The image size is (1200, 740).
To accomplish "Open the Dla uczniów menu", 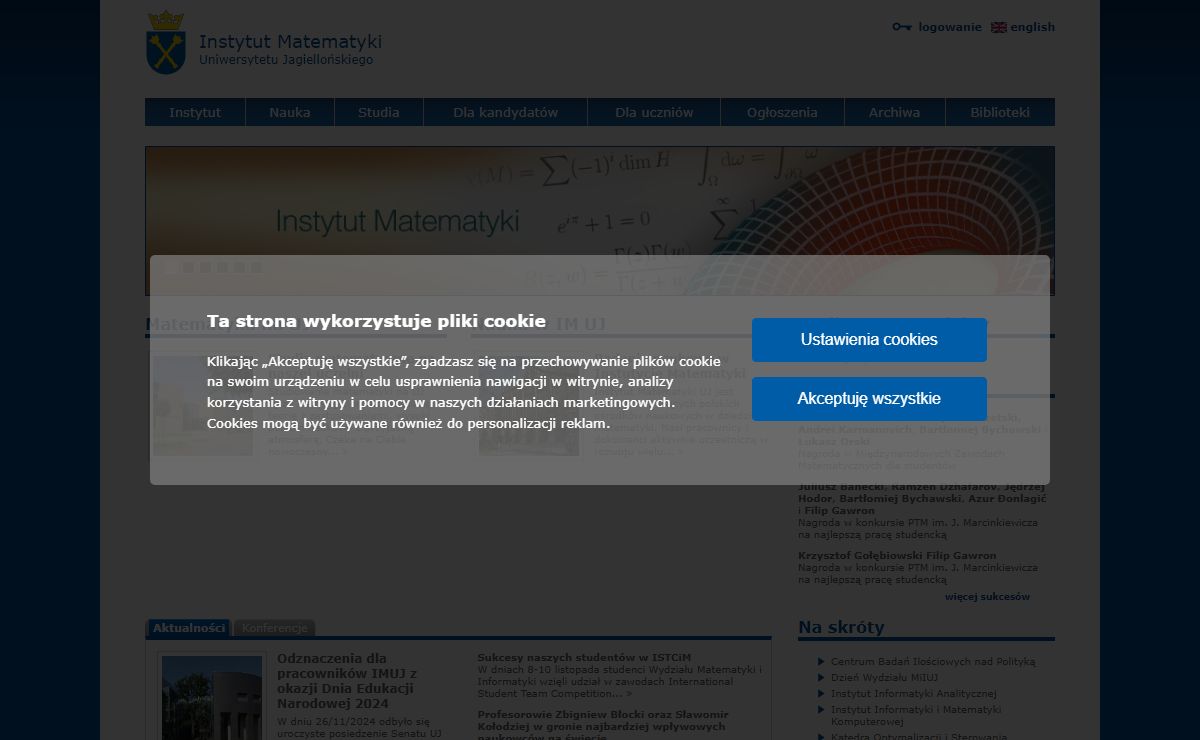I will tap(654, 112).
